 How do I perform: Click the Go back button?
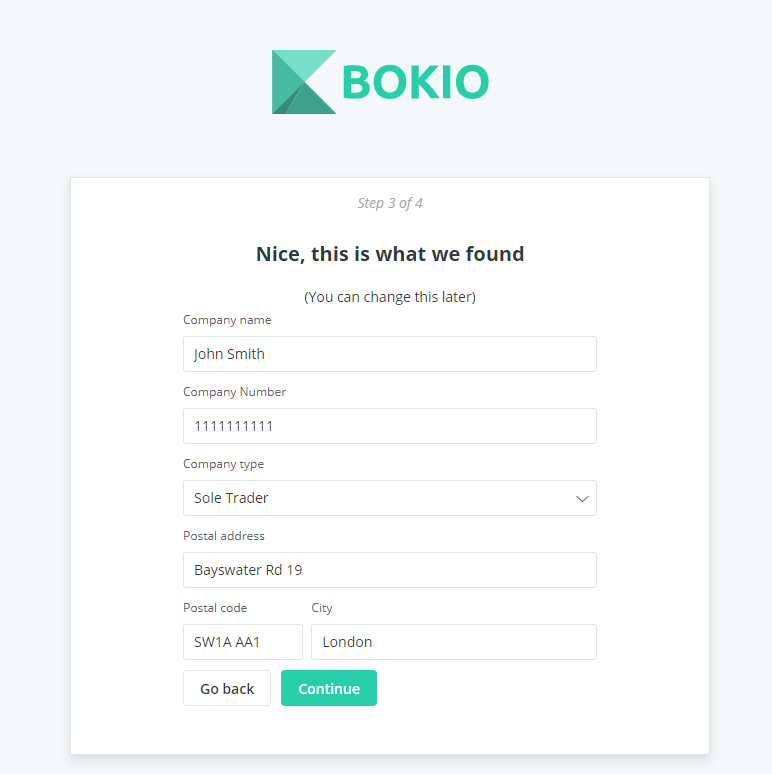point(227,688)
